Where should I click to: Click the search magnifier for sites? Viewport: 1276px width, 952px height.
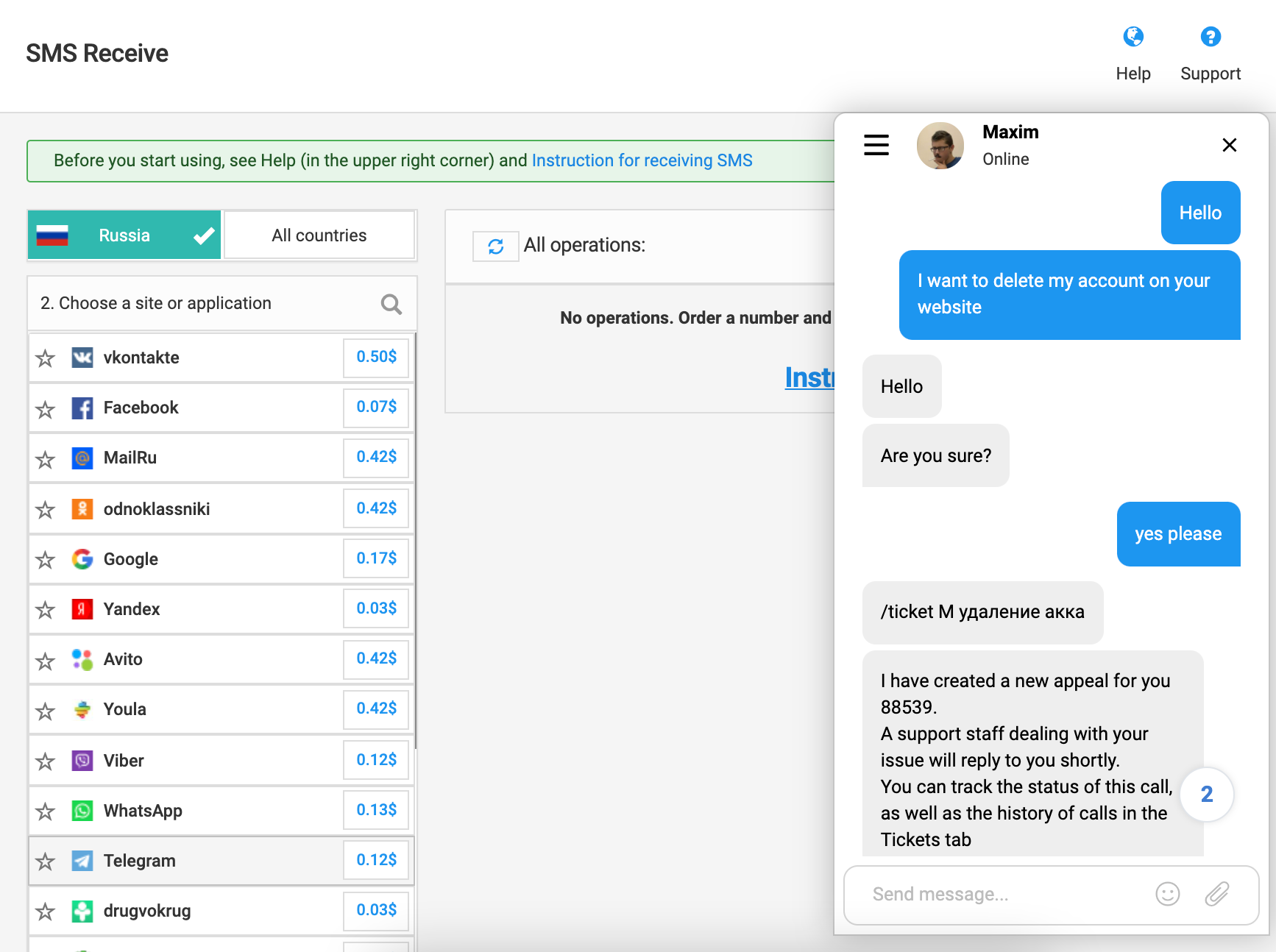[x=391, y=304]
